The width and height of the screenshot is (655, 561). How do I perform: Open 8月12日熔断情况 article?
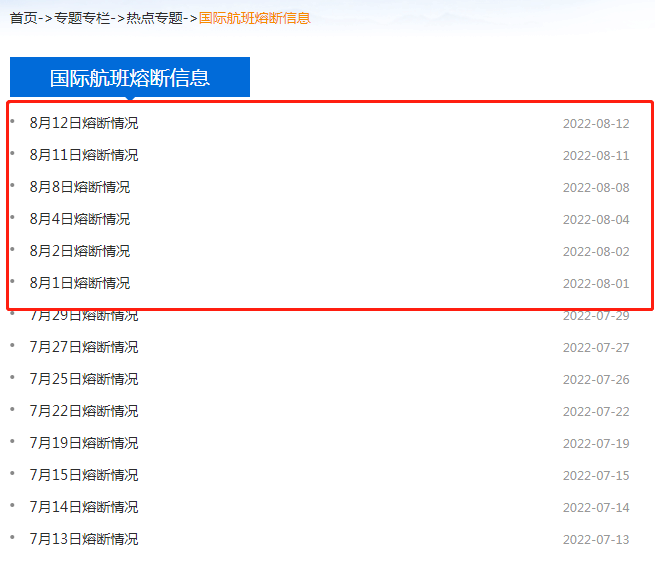click(x=84, y=123)
